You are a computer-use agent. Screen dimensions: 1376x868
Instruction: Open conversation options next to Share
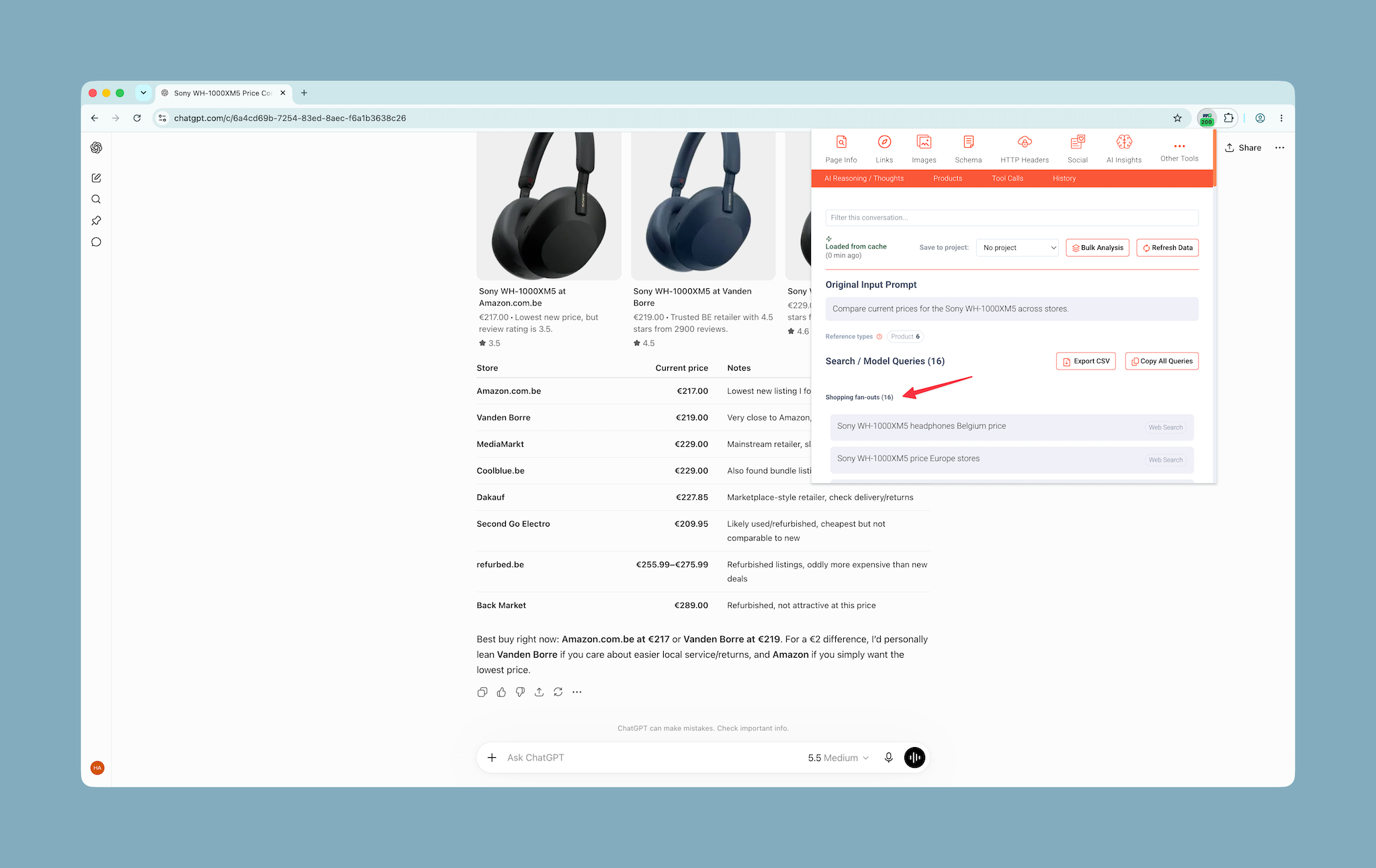(x=1279, y=148)
